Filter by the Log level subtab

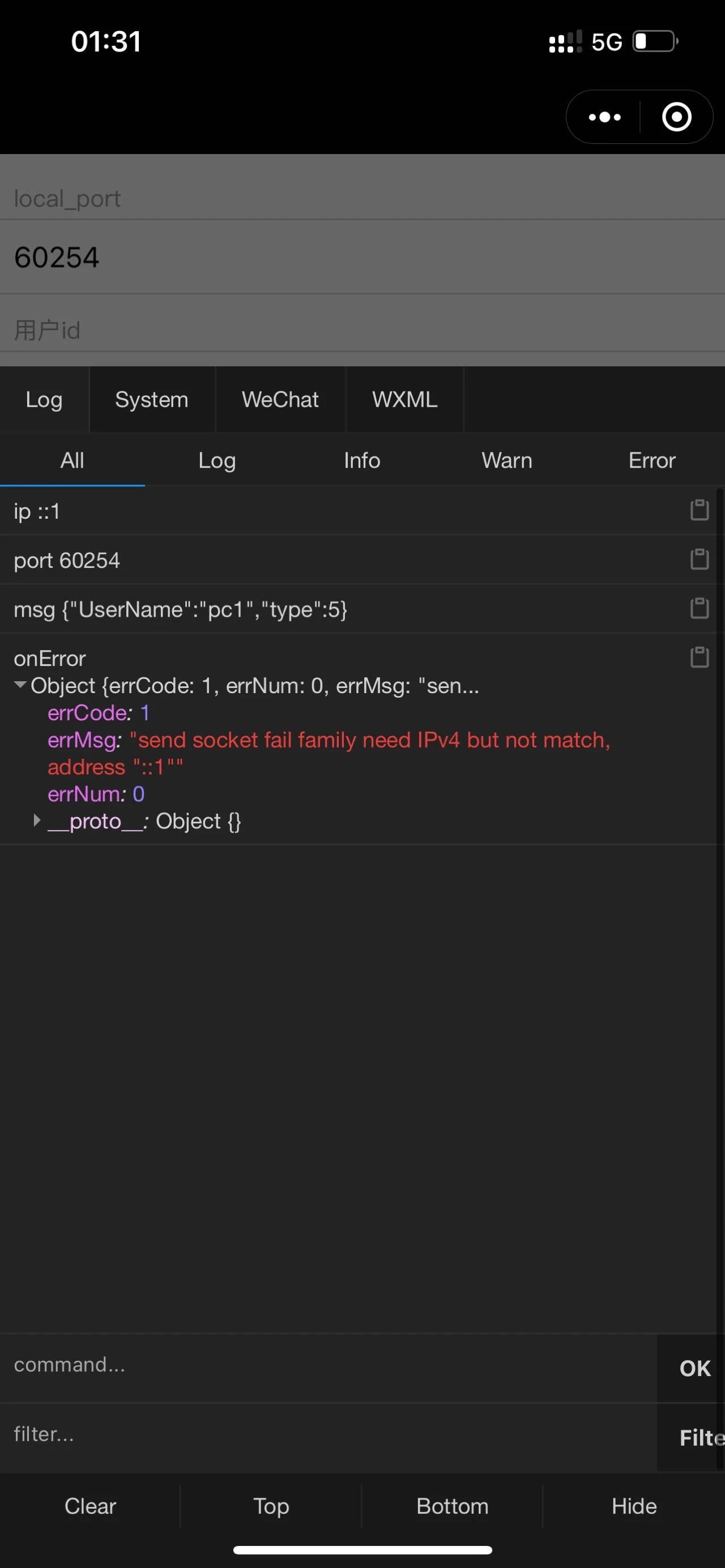[217, 460]
